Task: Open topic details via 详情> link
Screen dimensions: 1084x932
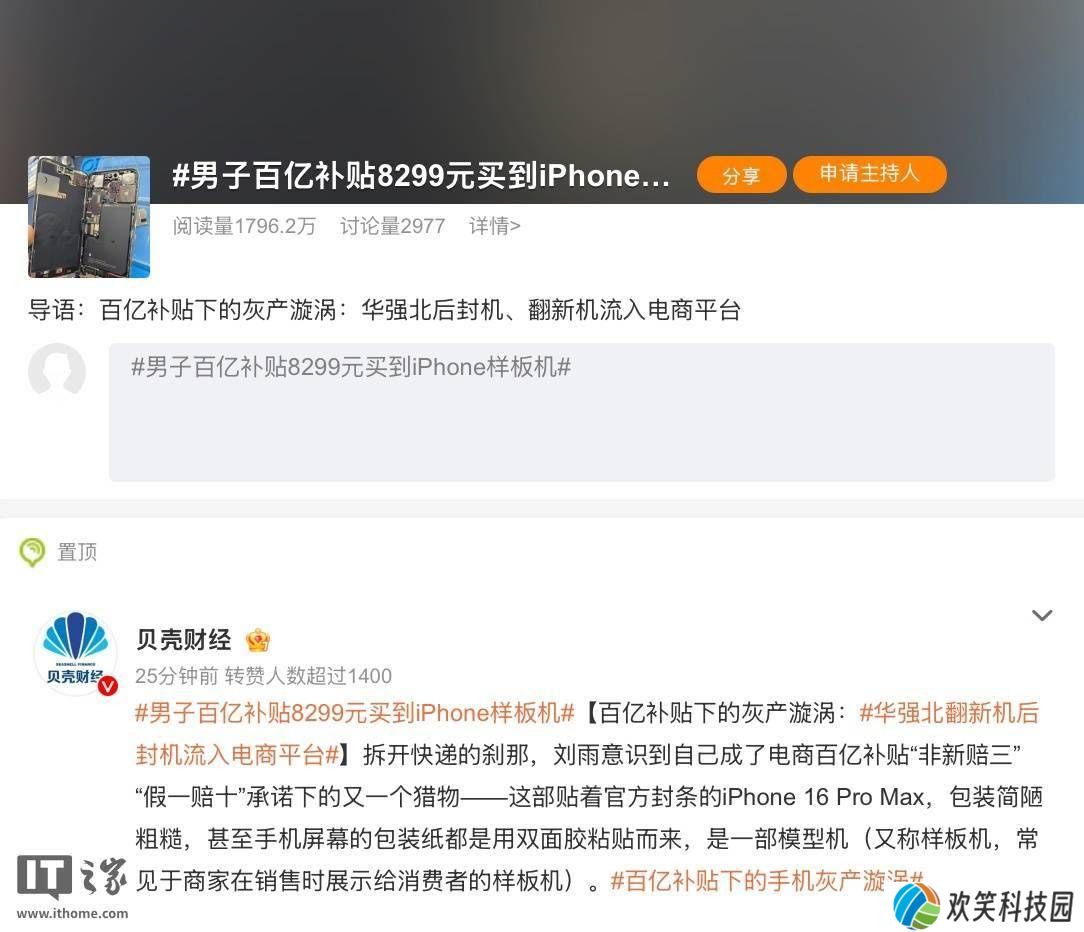Action: [x=494, y=226]
